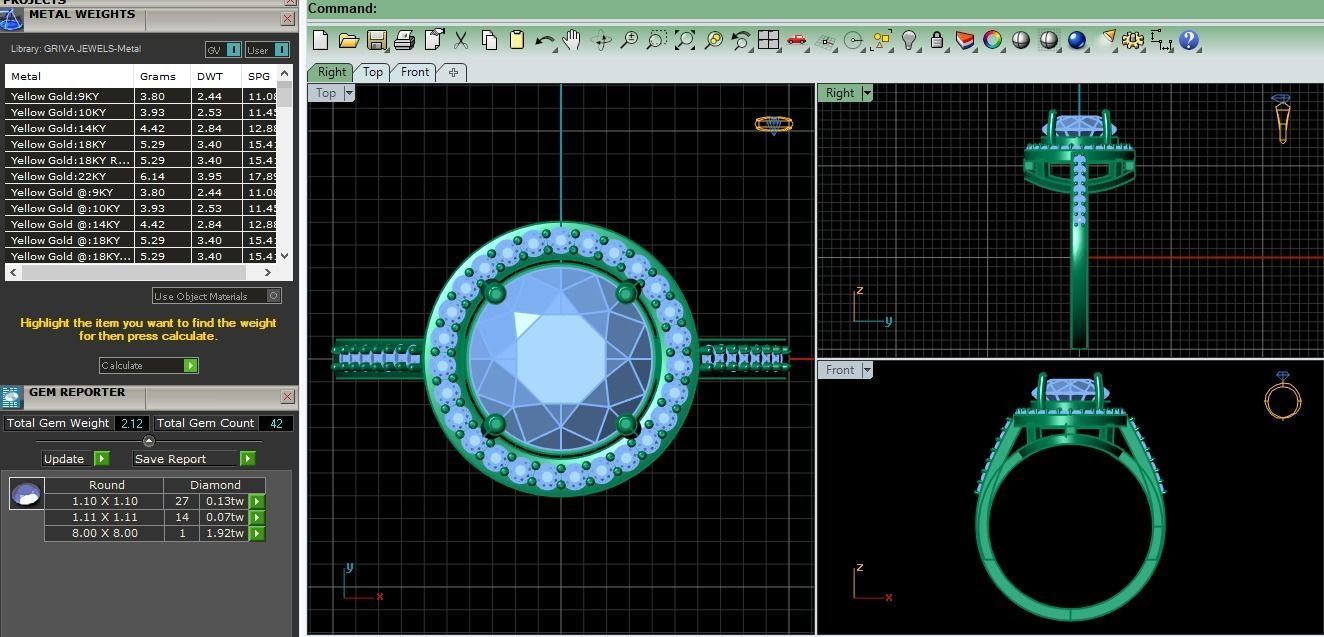
Task: Open the Right viewport title dropdown arrow
Action: [867, 93]
